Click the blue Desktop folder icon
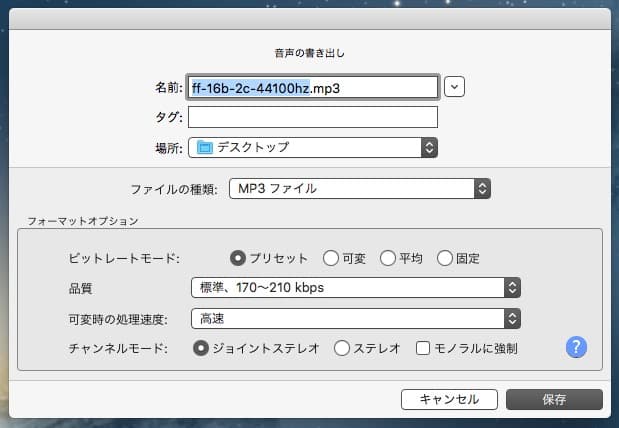 (x=205, y=147)
